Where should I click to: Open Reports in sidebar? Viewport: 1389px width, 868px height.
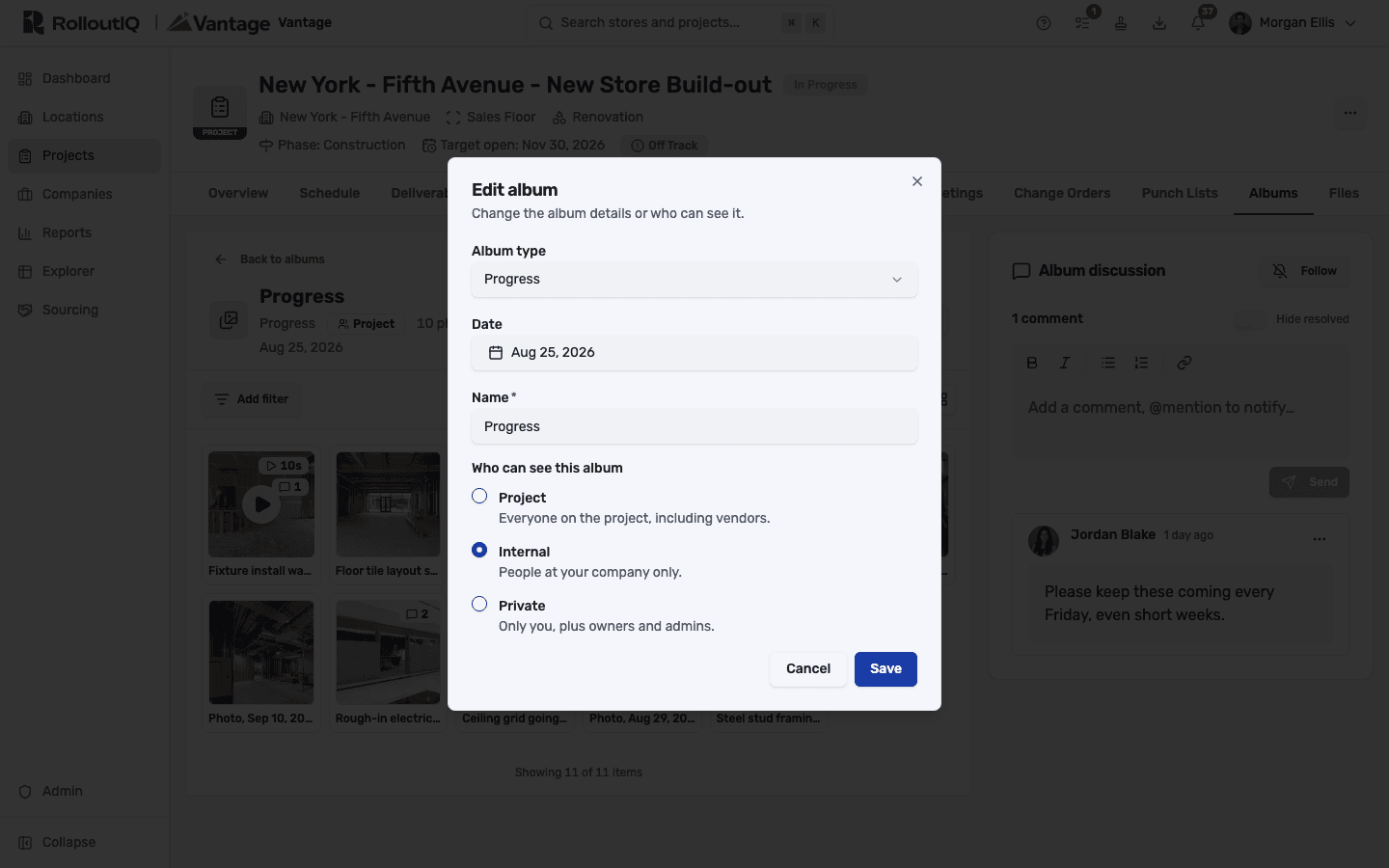85,233
